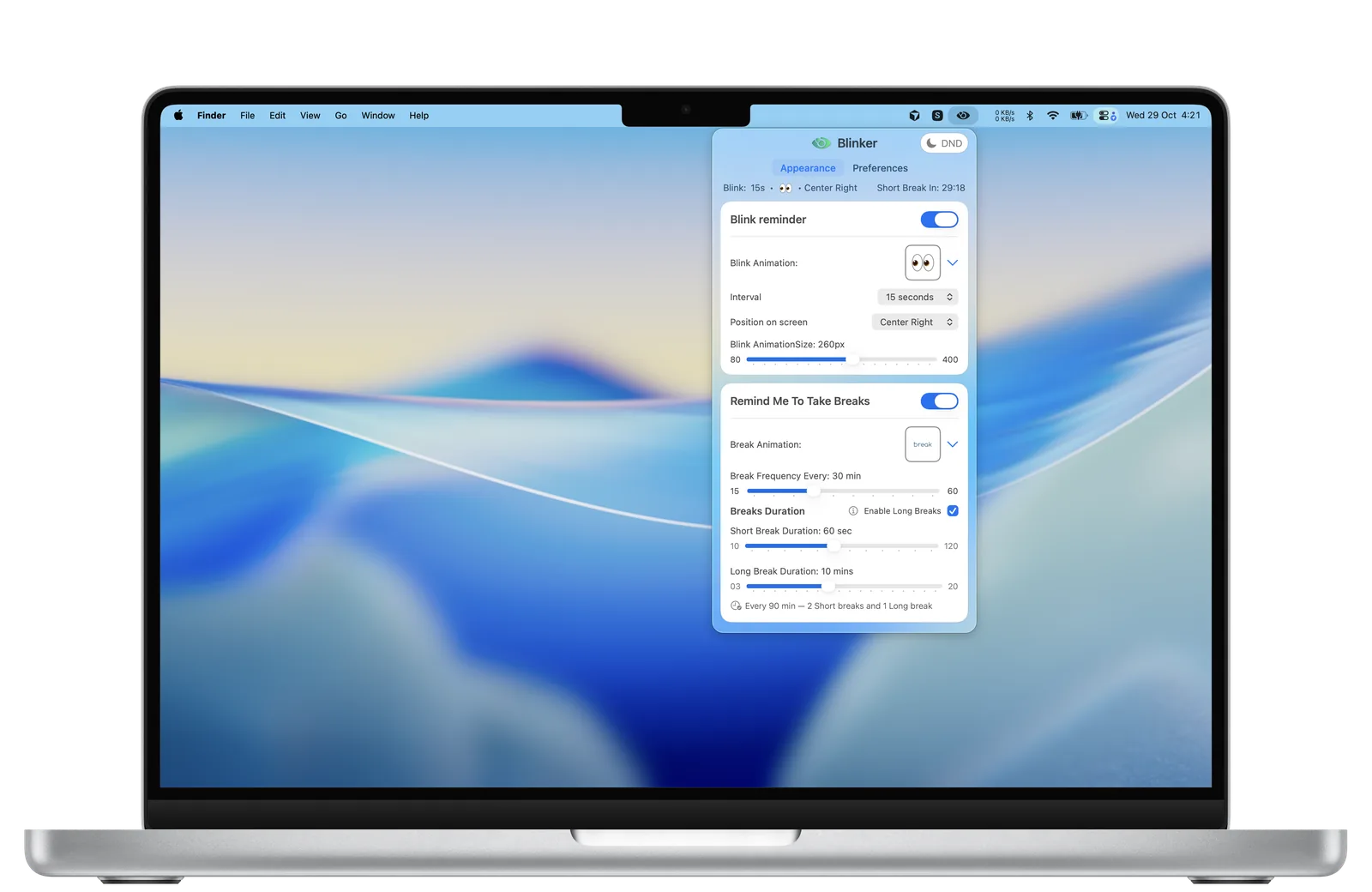Open the Window menu
1372x892 pixels.
tap(378, 115)
